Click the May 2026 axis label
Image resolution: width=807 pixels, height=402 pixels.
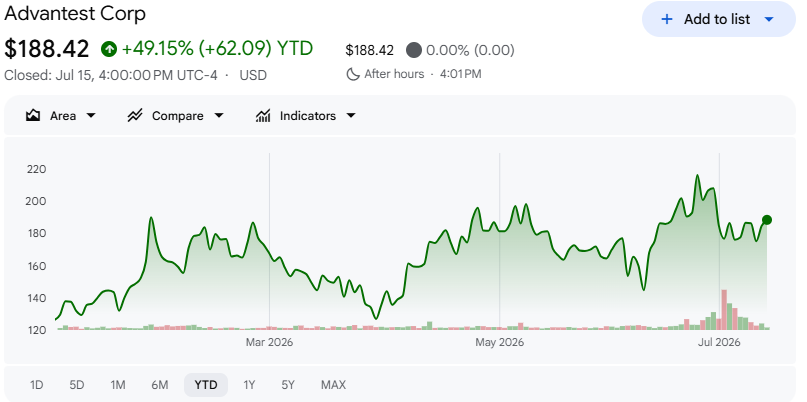pos(499,342)
